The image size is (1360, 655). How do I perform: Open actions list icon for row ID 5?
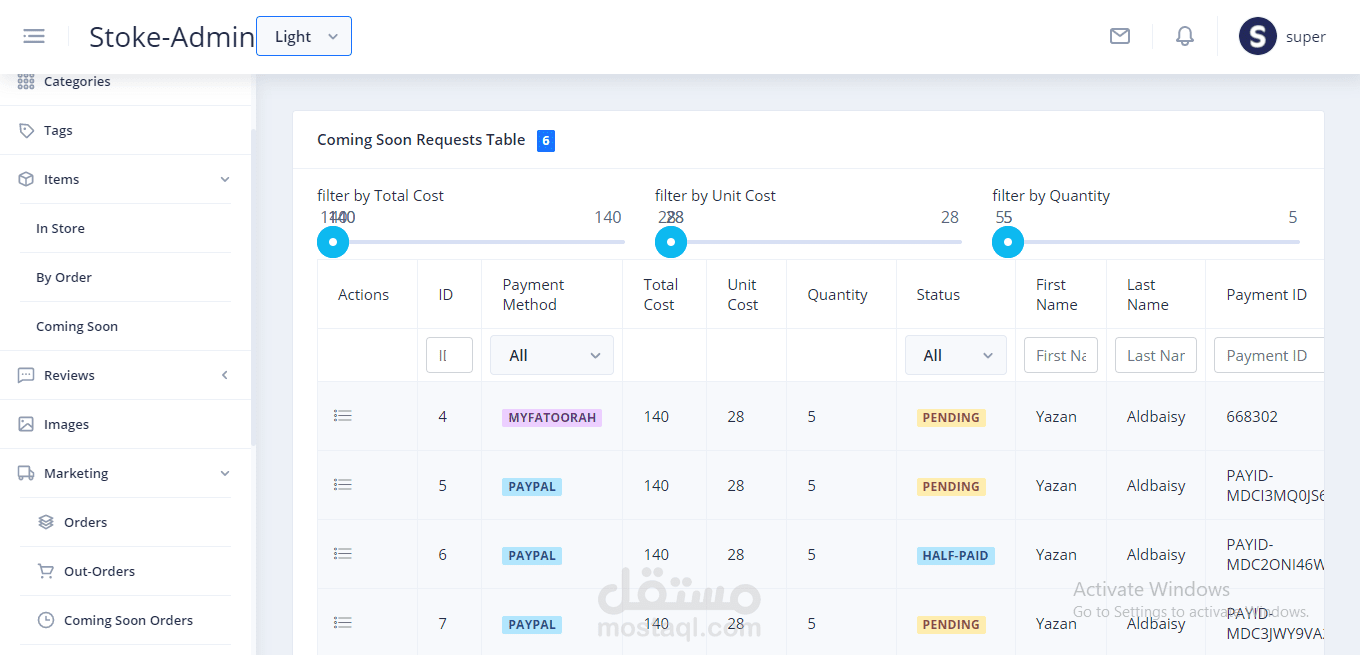(x=343, y=484)
